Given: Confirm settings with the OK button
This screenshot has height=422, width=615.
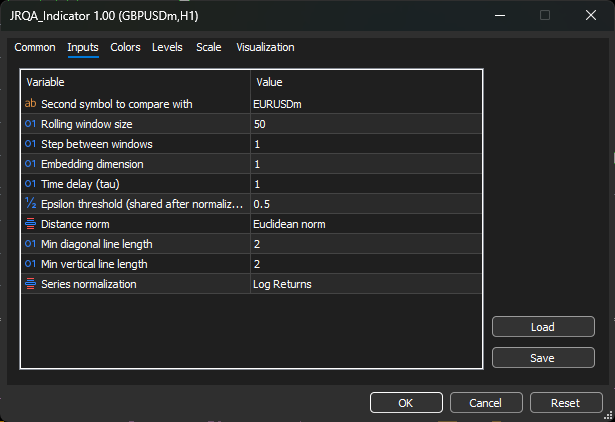Looking at the screenshot, I should 406,403.
